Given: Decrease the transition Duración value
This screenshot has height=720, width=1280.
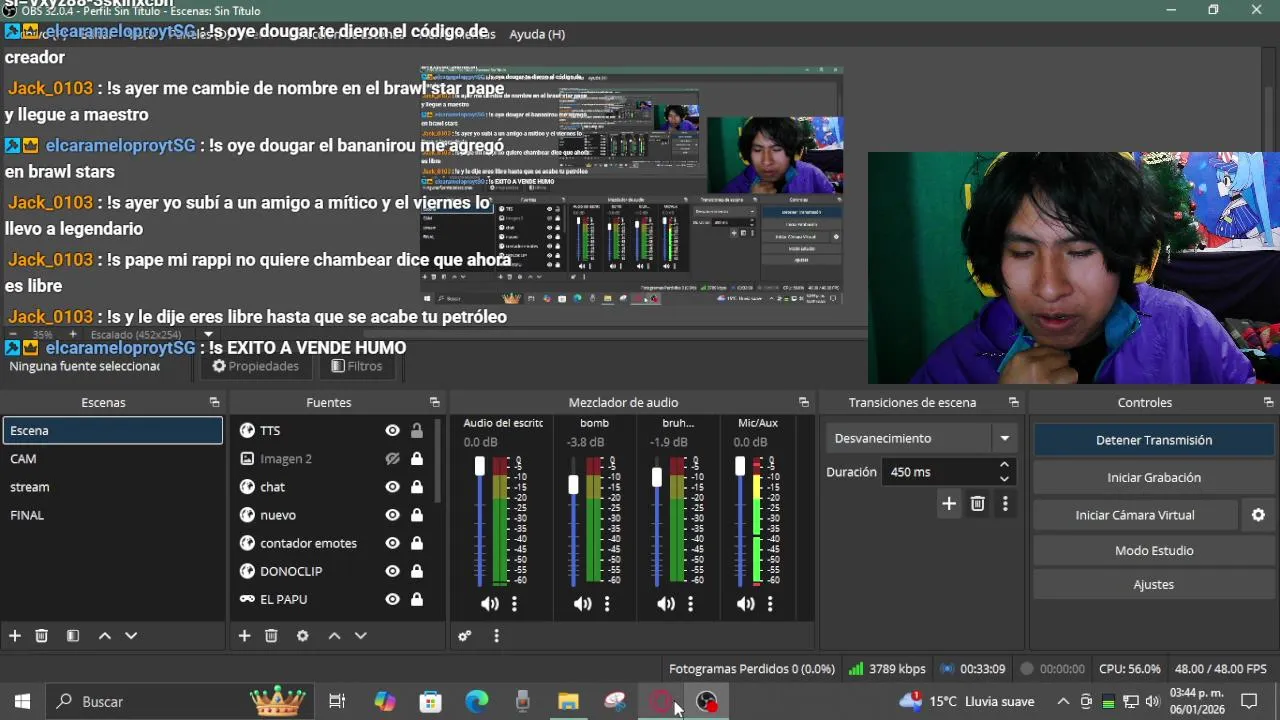Looking at the screenshot, I should point(1004,478).
